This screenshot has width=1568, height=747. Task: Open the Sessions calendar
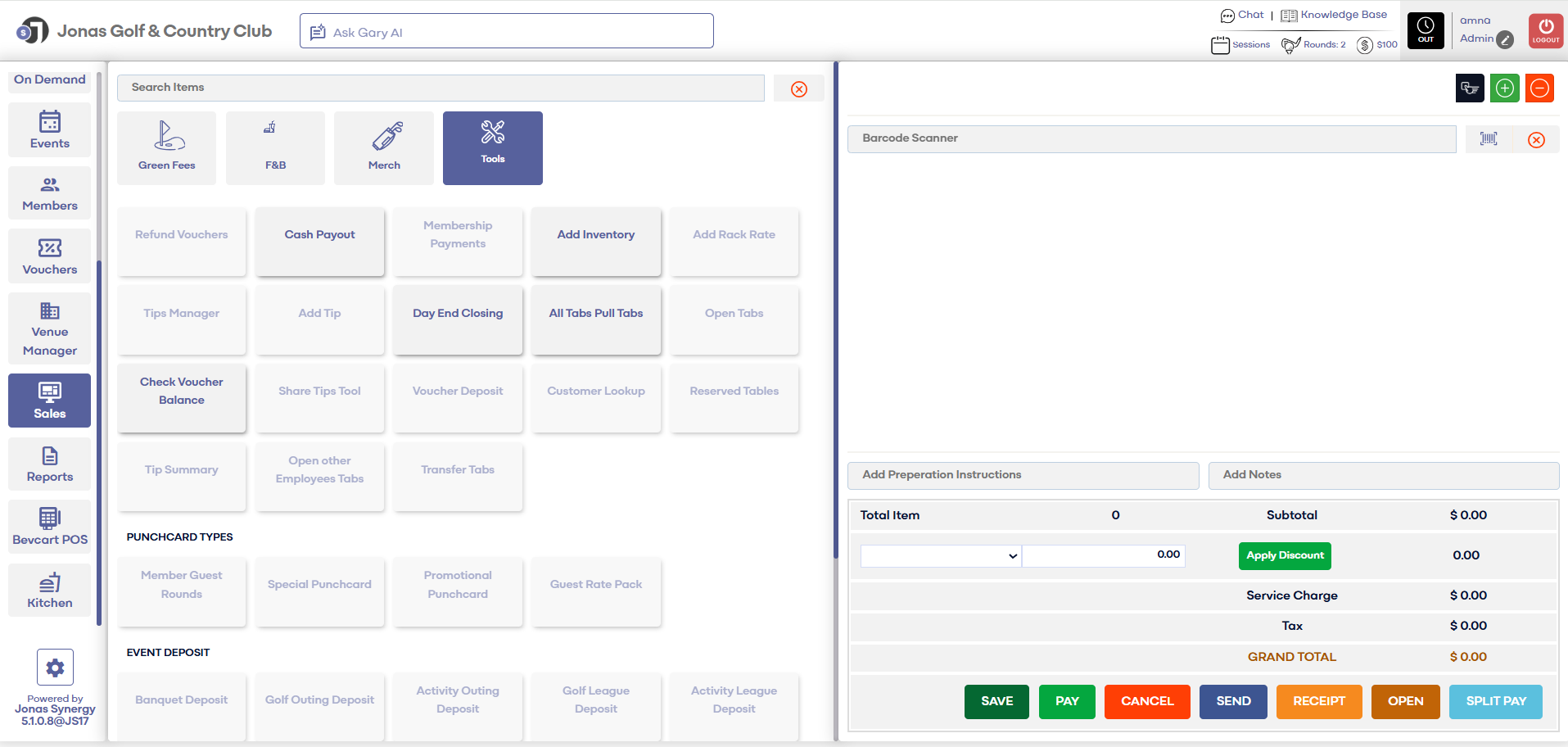point(1240,45)
